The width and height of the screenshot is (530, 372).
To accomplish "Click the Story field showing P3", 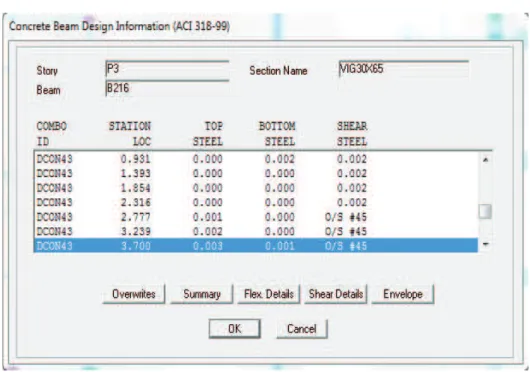I will coord(167,69).
